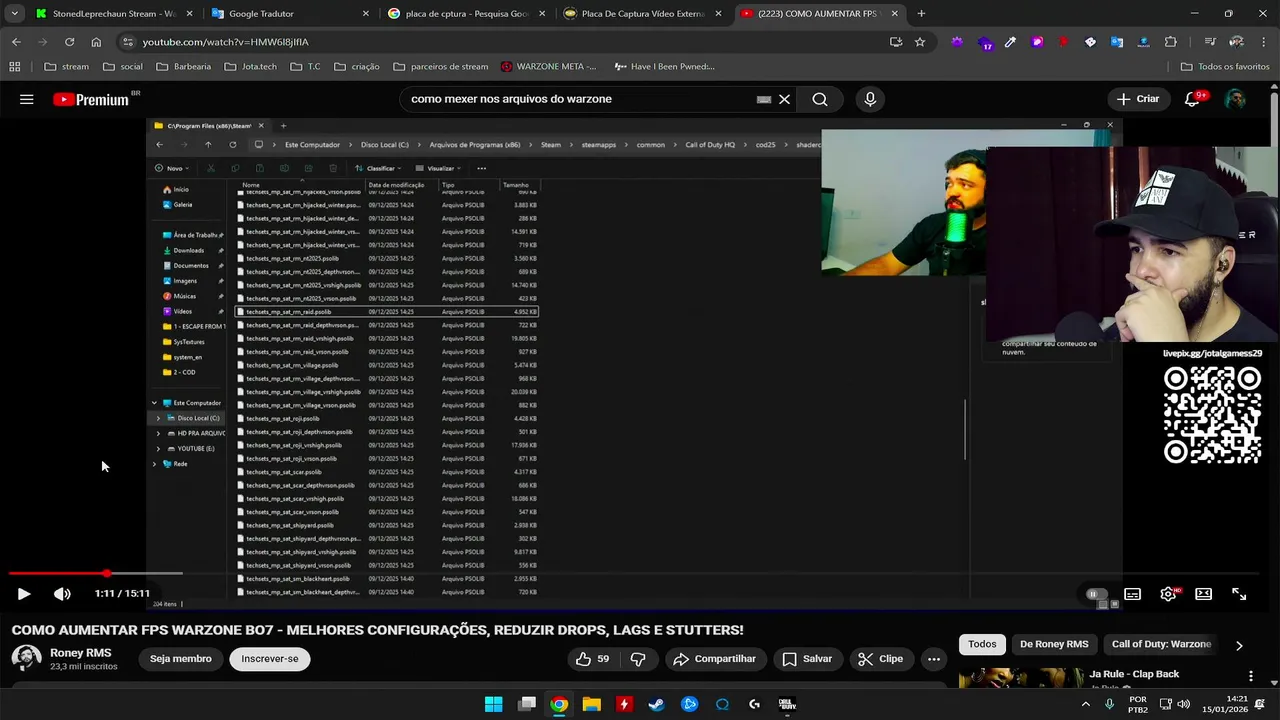Switch to Placa De Captura Vídeo Externa tab
This screenshot has height=720, width=1280.
(642, 14)
